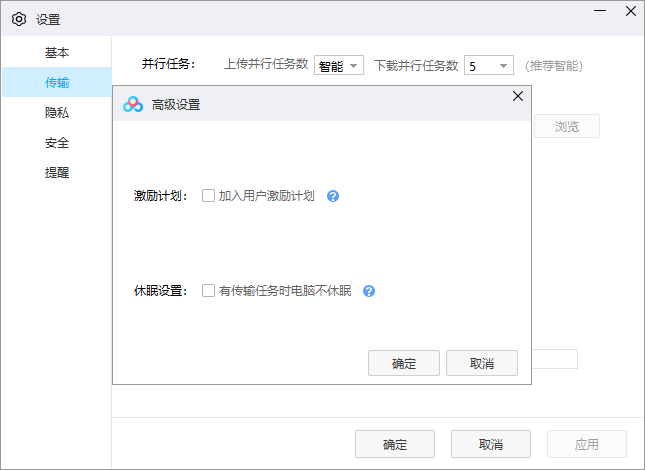
Task: Click the Baidu Netdisk logo in 高级设置 dialog
Action: tap(133, 104)
